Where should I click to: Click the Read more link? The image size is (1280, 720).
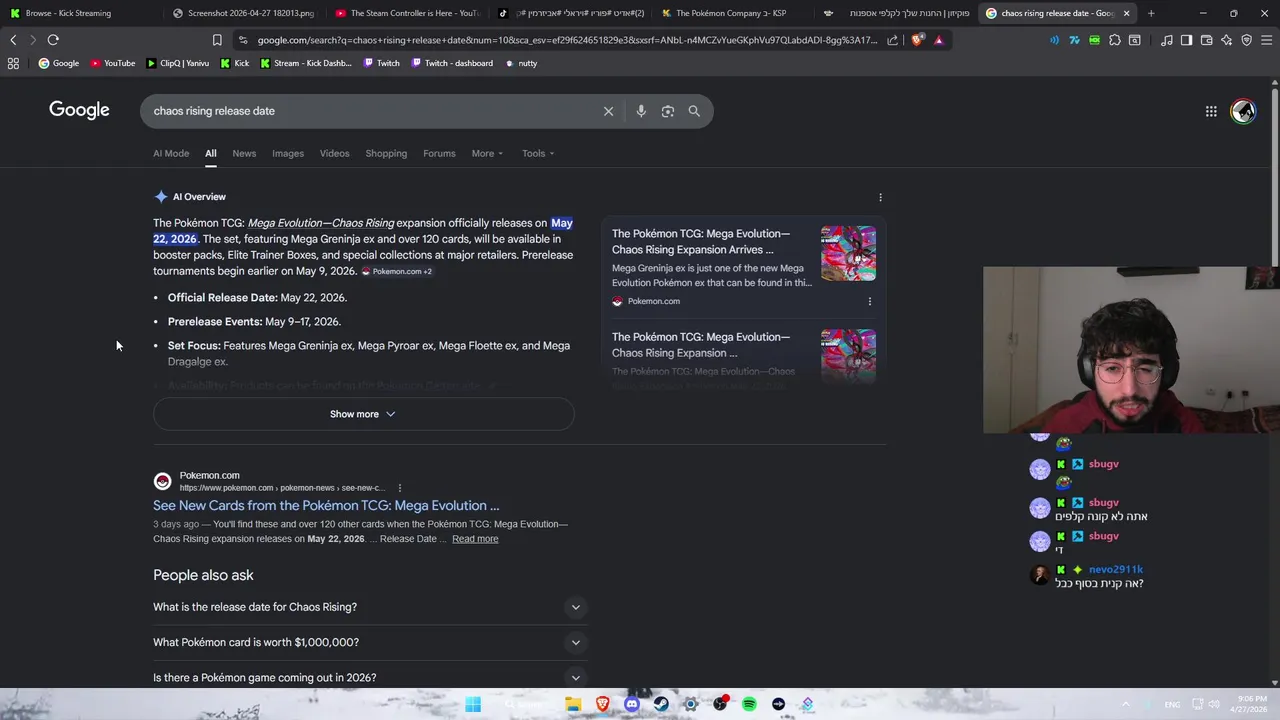click(475, 539)
